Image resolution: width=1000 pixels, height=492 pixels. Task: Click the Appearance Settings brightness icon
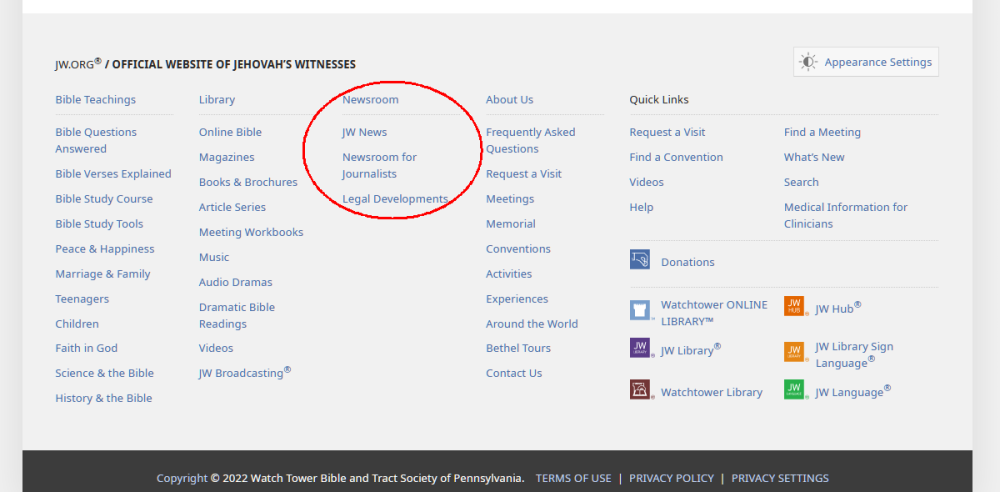tap(808, 62)
